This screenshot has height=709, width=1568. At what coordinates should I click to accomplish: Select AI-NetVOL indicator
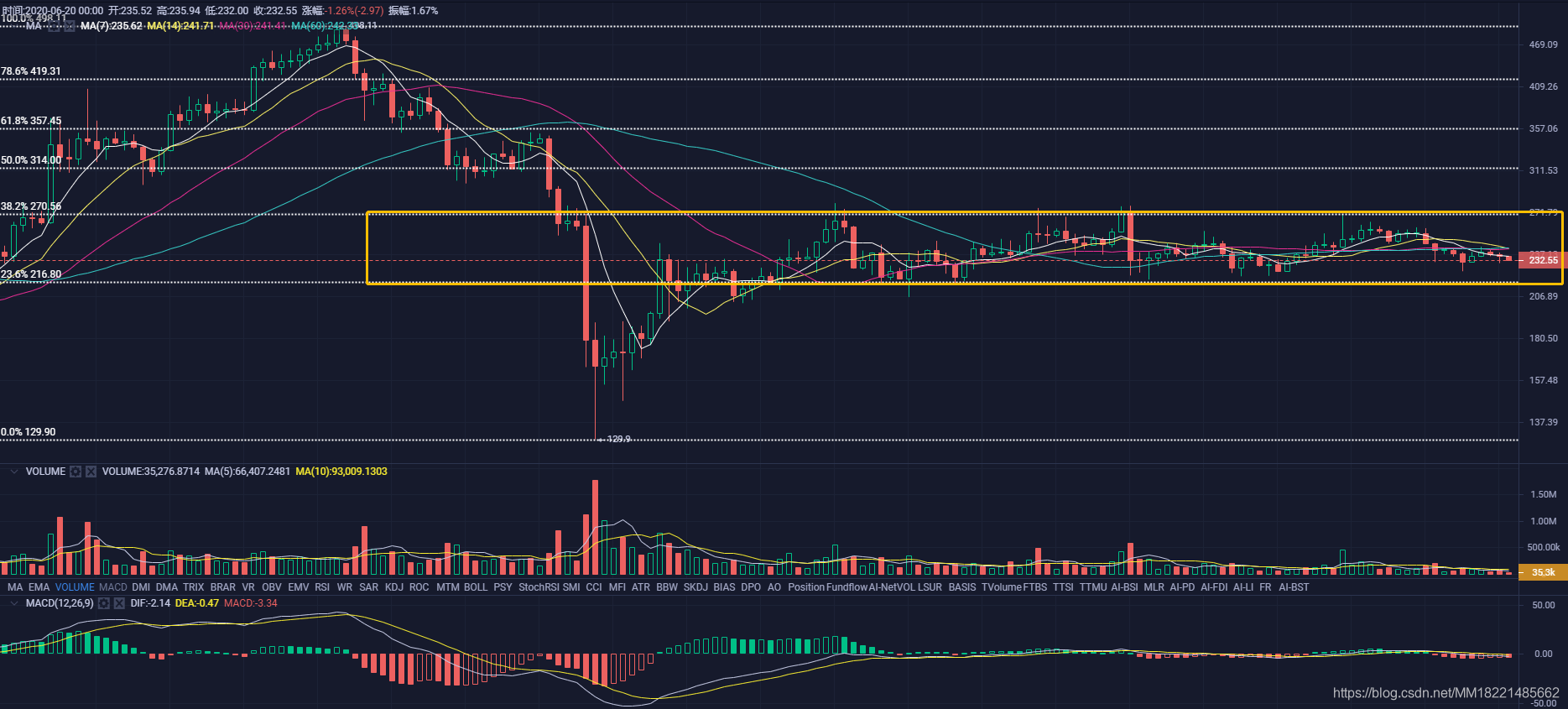(892, 587)
